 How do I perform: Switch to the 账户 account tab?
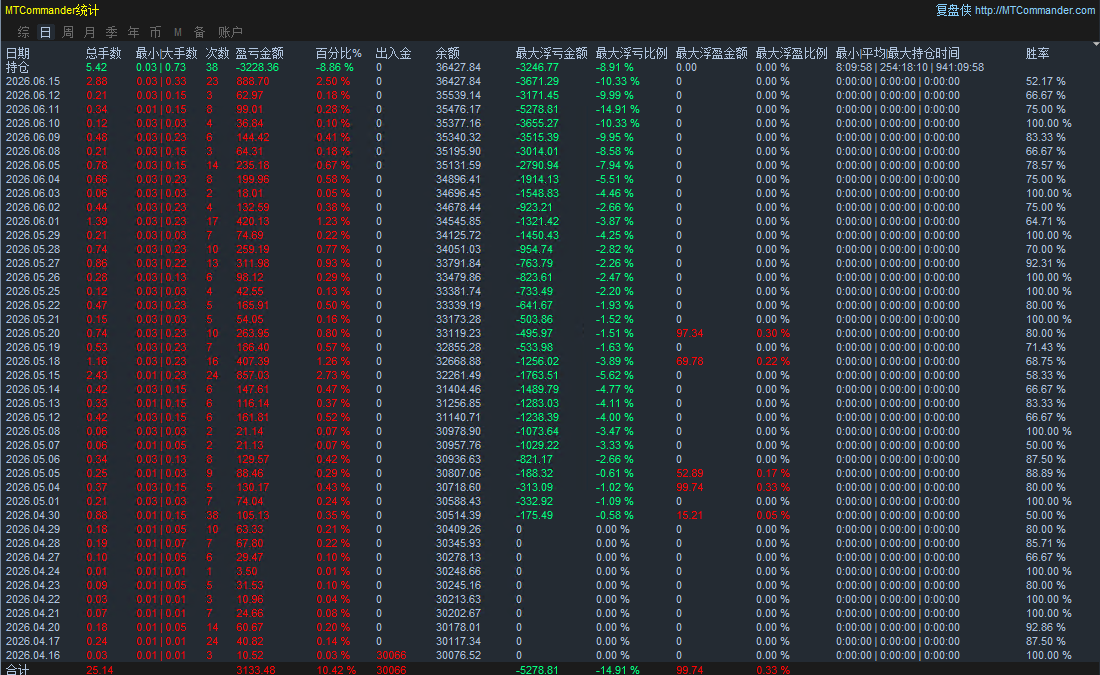pos(230,32)
